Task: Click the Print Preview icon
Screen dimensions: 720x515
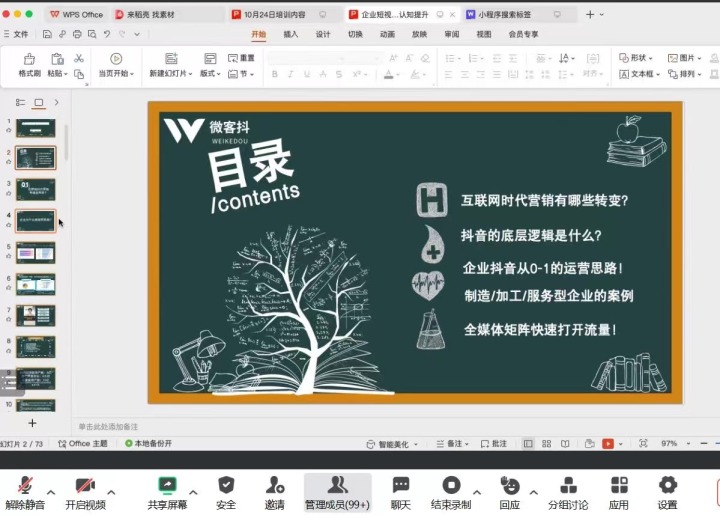Action: click(92, 34)
